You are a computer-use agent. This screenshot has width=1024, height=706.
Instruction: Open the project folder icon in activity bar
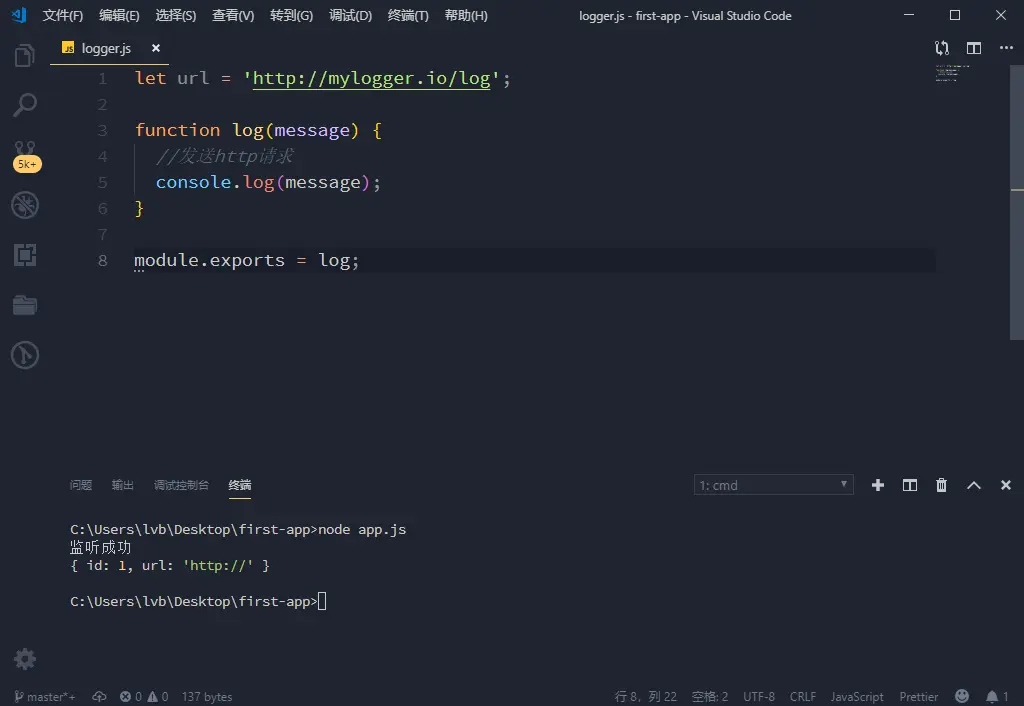[x=25, y=304]
